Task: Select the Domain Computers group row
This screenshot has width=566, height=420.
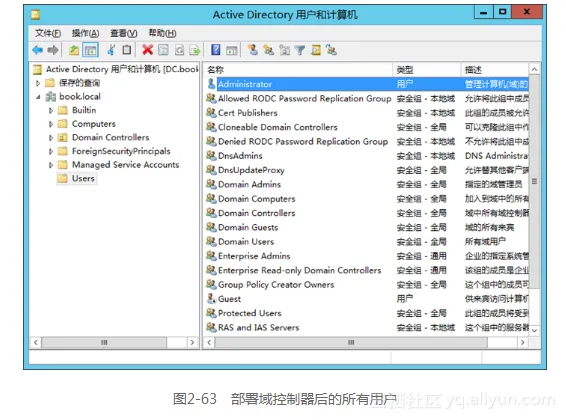Action: pyautogui.click(x=367, y=198)
